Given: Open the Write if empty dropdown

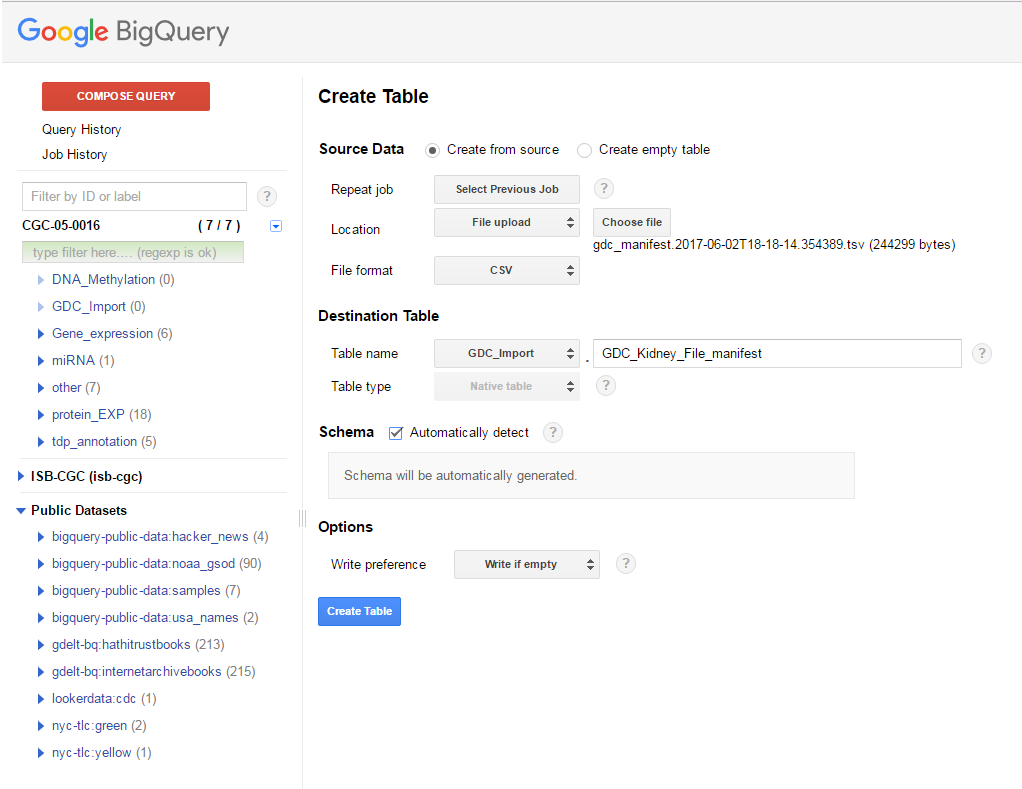Looking at the screenshot, I should click(527, 564).
